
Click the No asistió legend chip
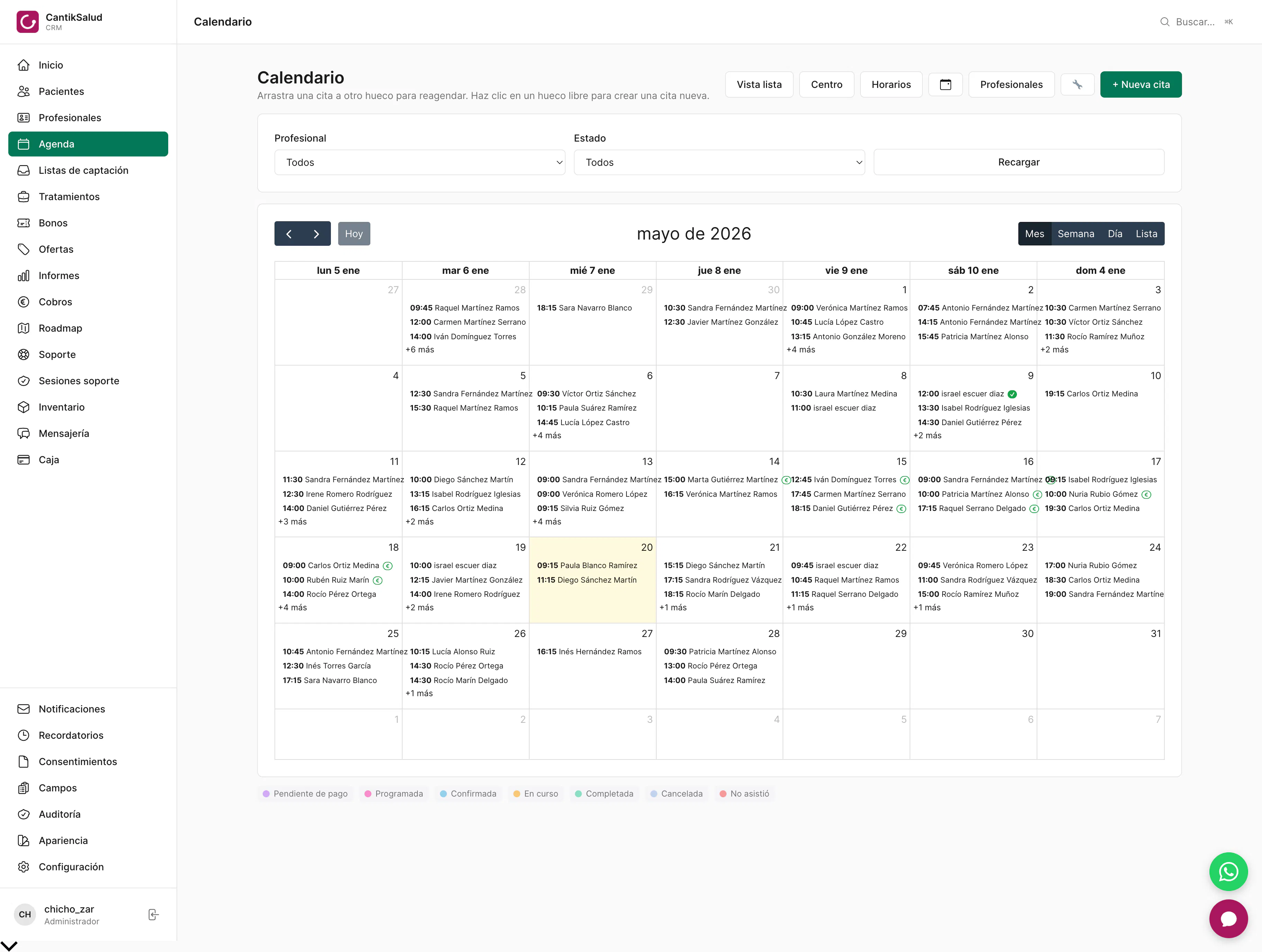pos(745,793)
